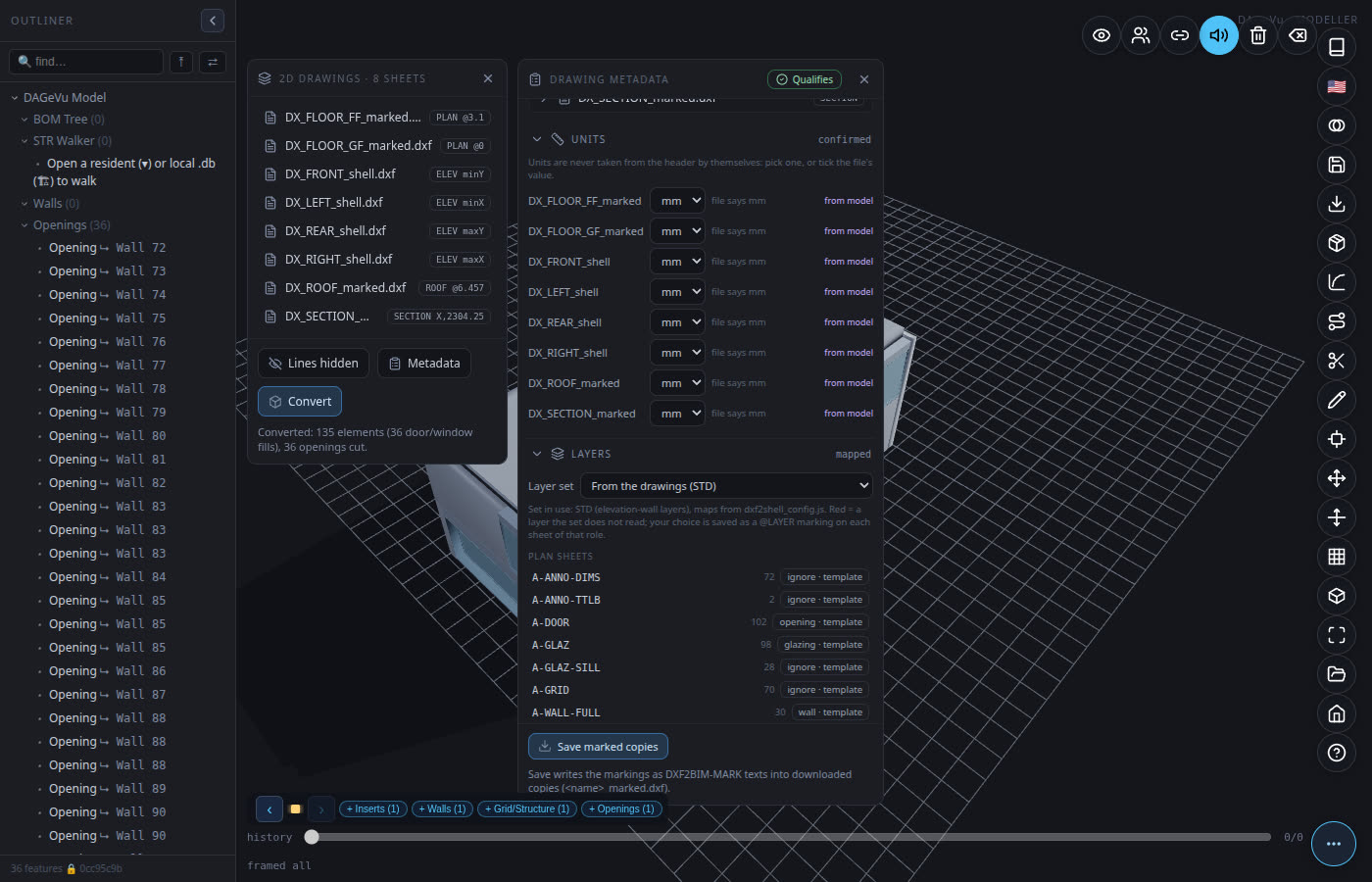Click the book icon in the right toolbar

tap(1337, 47)
